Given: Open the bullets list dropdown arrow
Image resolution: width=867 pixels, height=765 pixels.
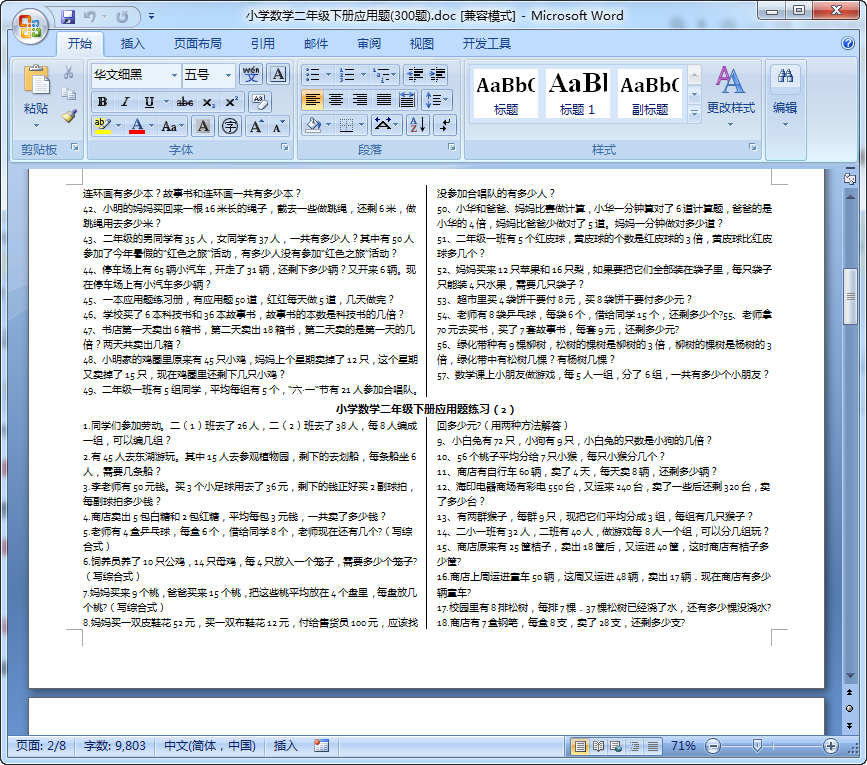Looking at the screenshot, I should pyautogui.click(x=328, y=74).
